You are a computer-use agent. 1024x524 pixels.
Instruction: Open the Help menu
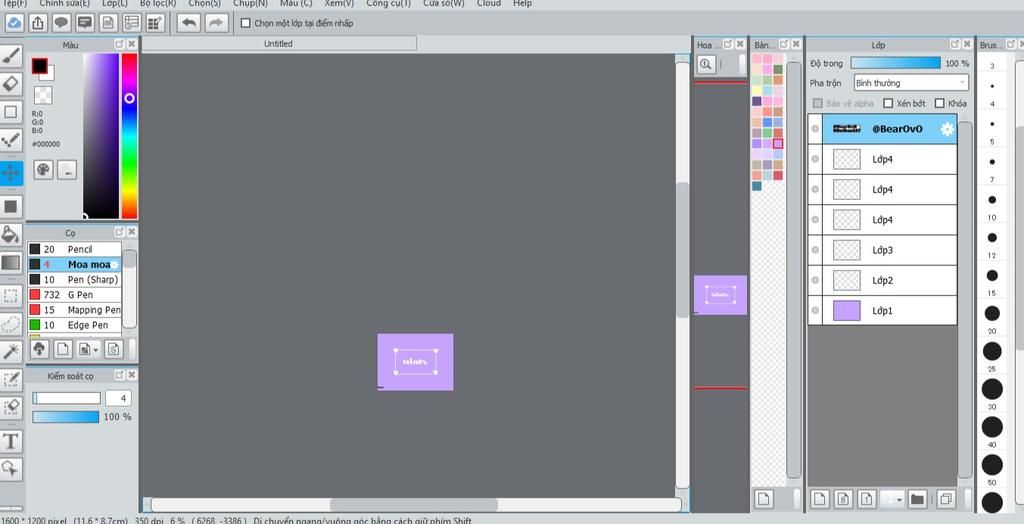tap(522, 3)
